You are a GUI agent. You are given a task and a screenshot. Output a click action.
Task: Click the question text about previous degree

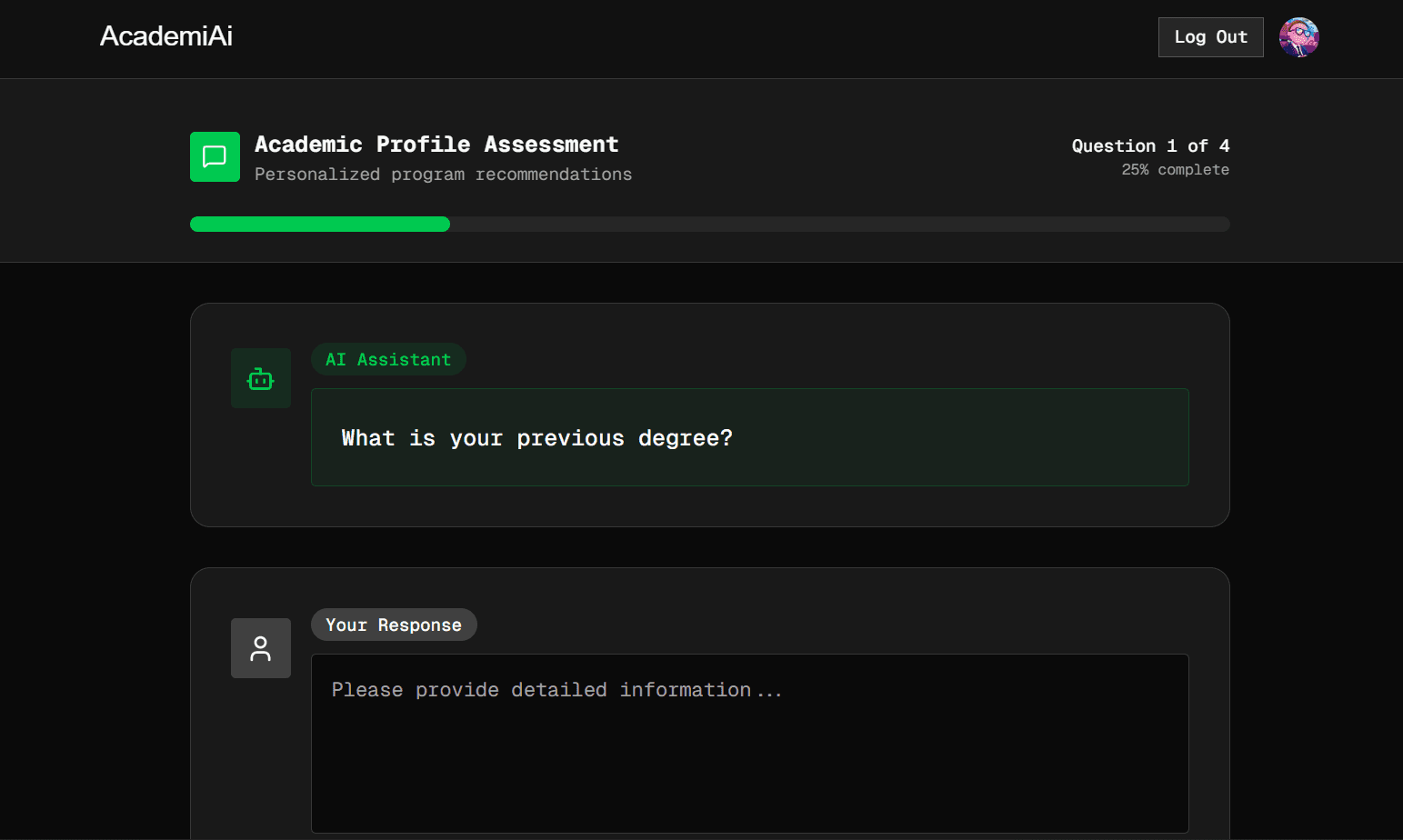click(x=536, y=438)
